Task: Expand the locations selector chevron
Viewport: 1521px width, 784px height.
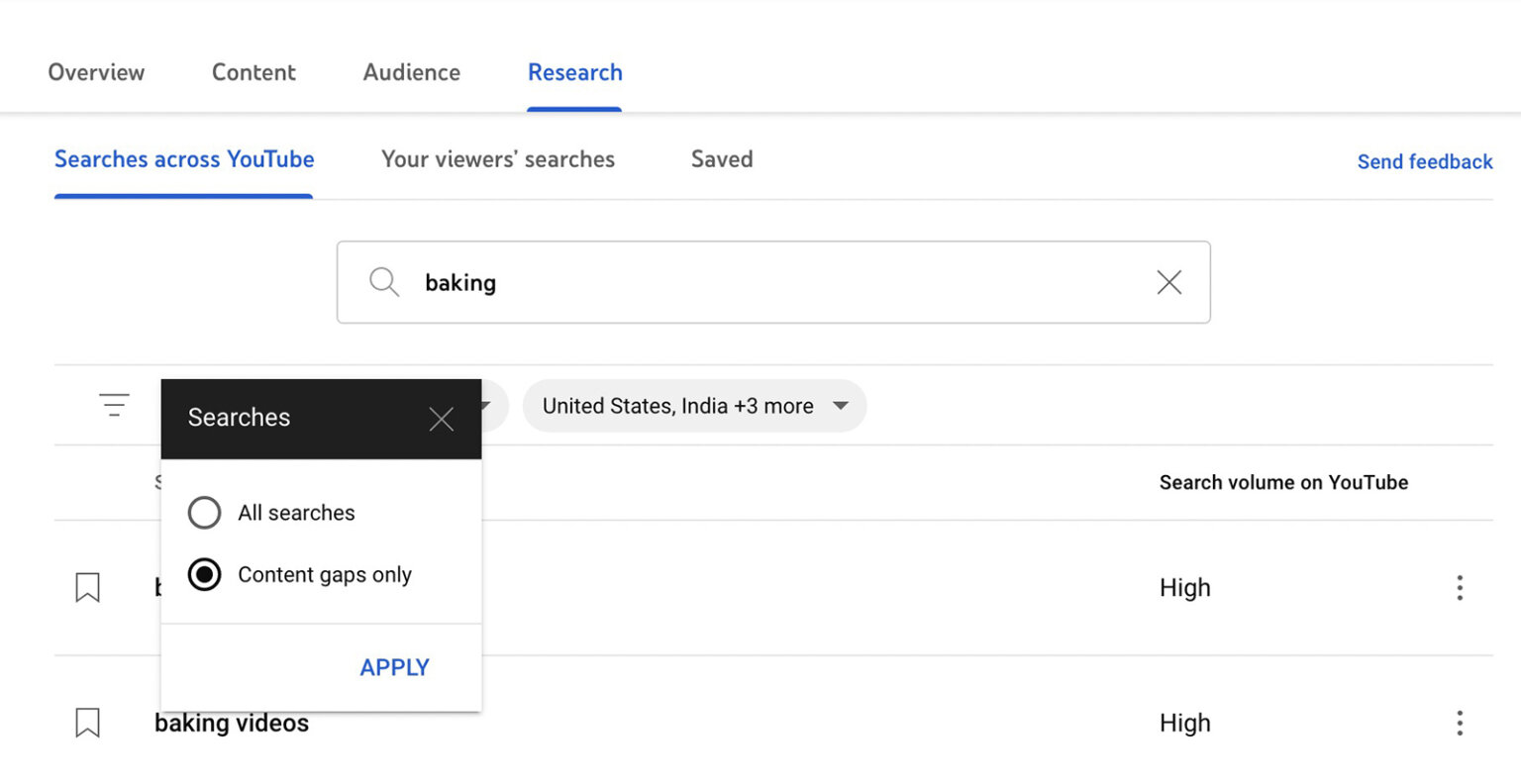Action: click(840, 406)
